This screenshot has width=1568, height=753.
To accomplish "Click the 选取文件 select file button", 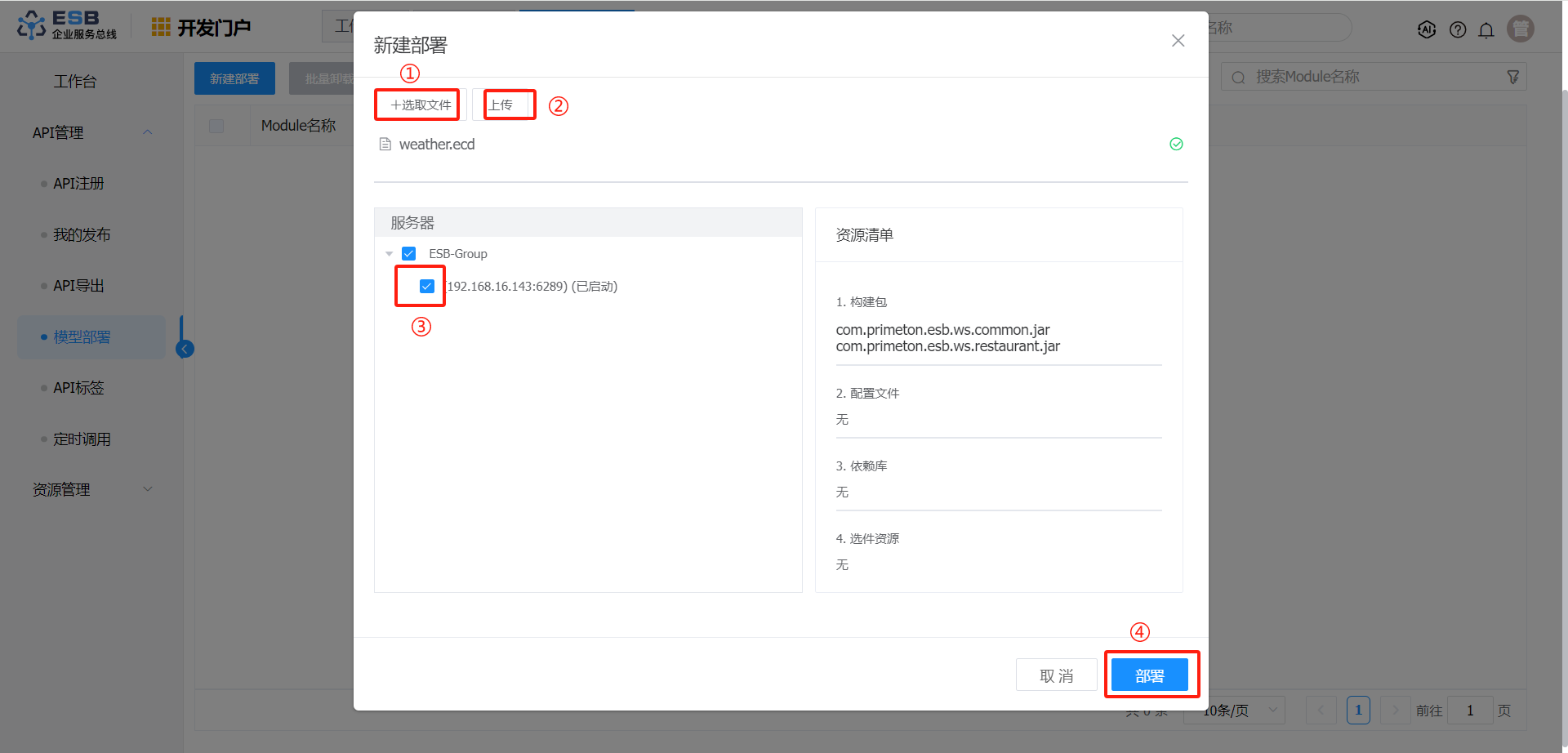I will click(x=420, y=105).
